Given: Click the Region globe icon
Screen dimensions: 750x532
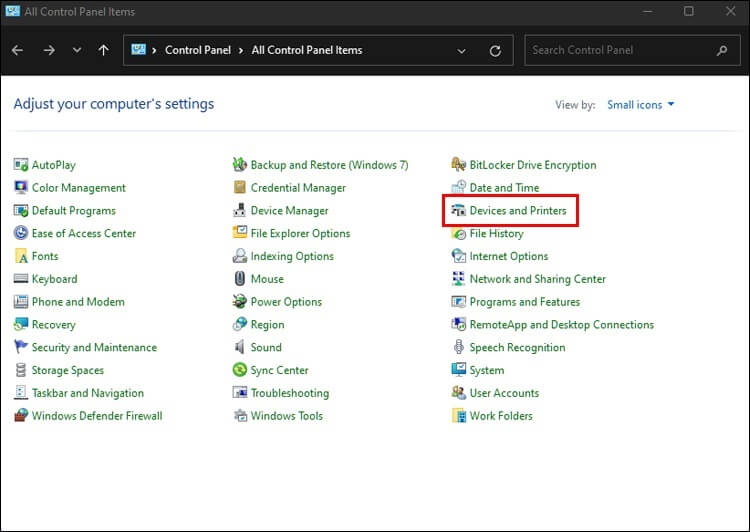Looking at the screenshot, I should point(240,324).
